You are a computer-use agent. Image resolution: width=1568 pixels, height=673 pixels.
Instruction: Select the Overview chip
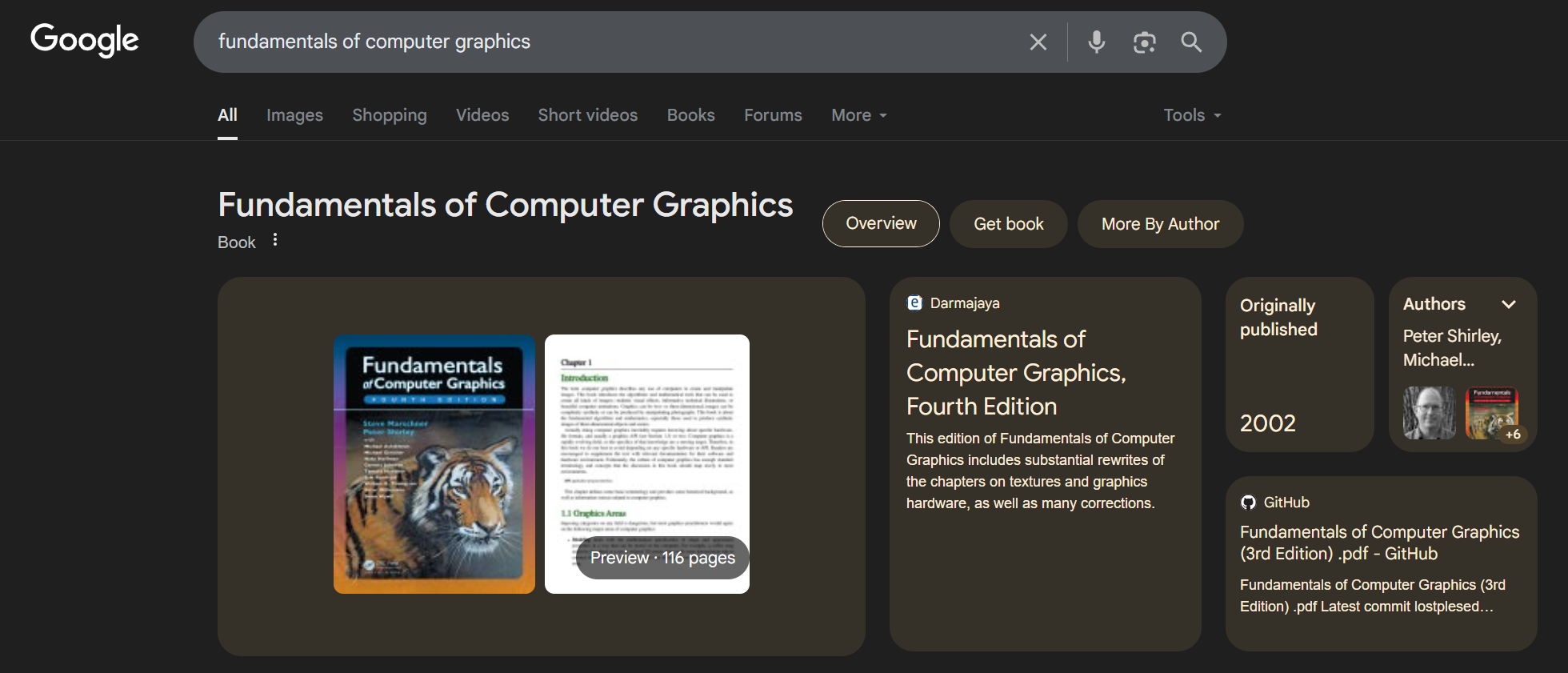point(881,223)
